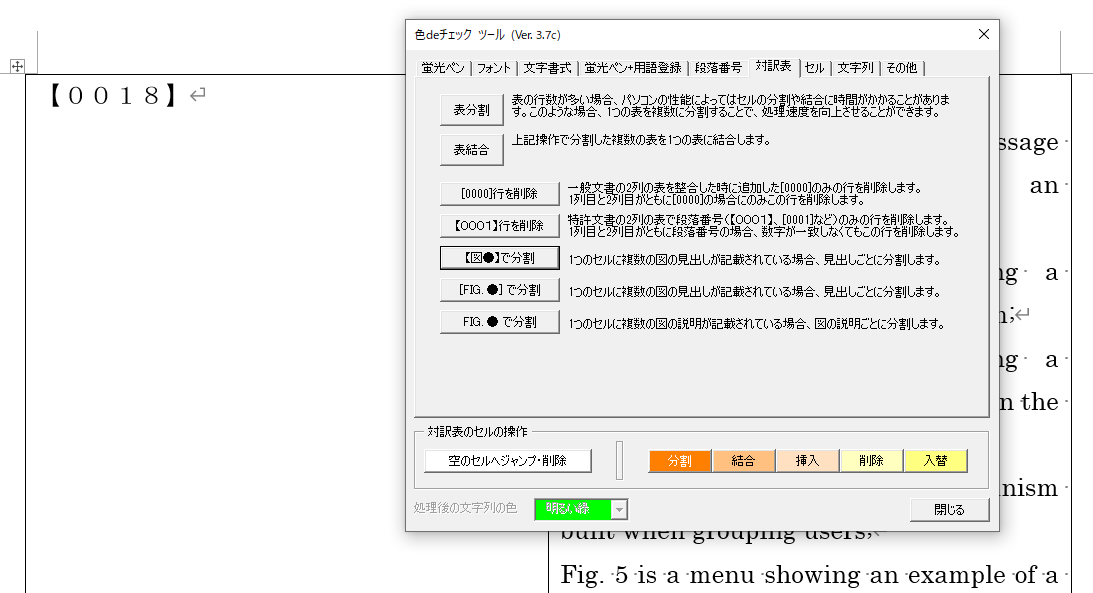Expand the 明るい緑 color dropdown arrow

[620, 510]
